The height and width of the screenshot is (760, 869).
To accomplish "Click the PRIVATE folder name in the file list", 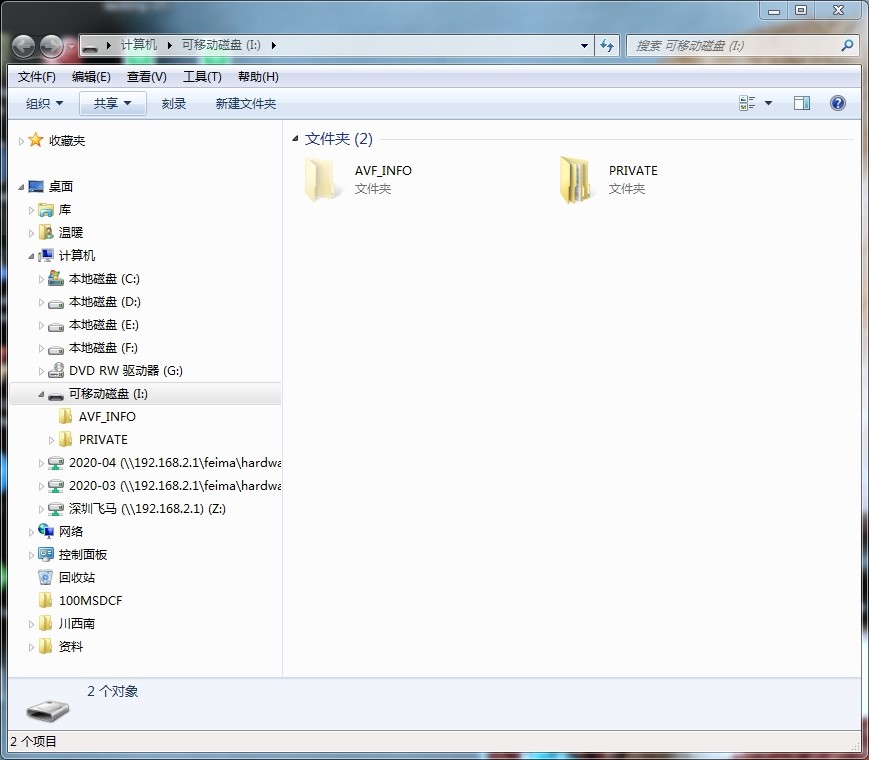I will [x=633, y=170].
